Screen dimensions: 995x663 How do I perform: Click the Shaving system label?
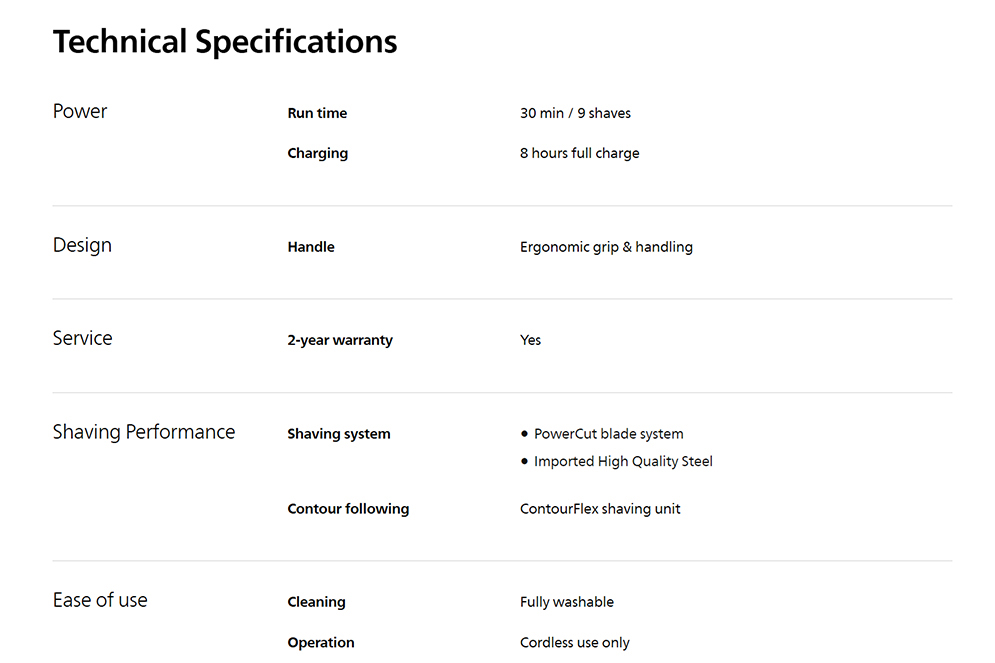point(339,434)
